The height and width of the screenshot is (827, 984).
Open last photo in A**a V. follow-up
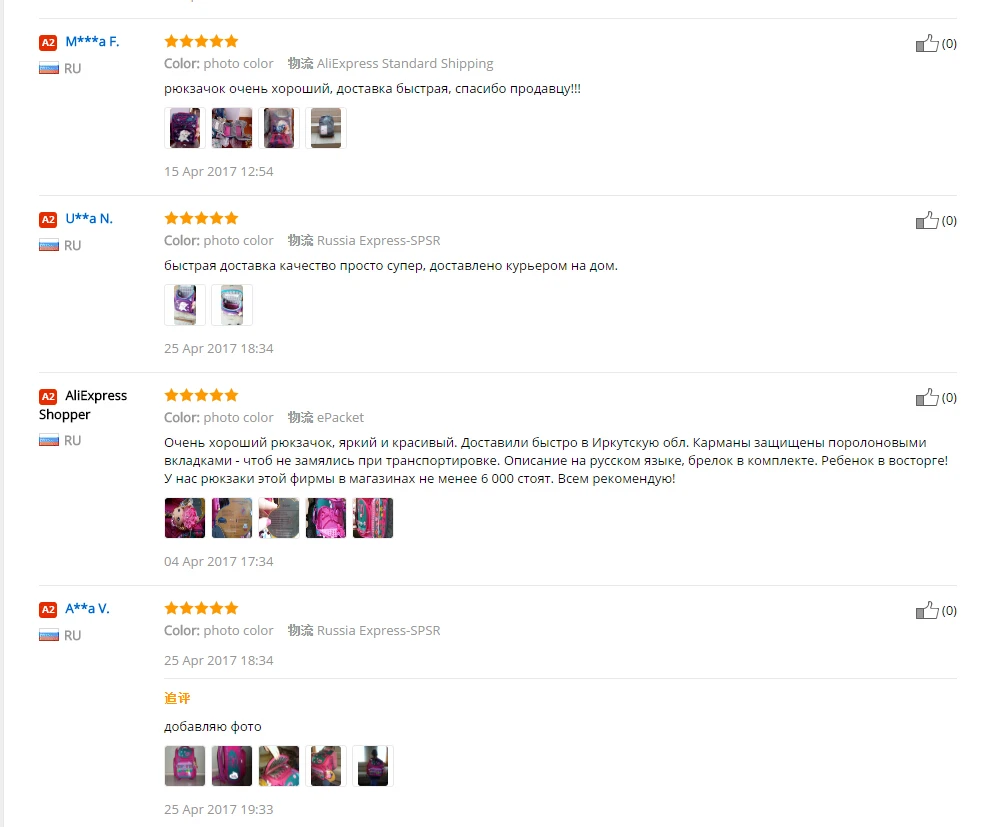coord(373,766)
